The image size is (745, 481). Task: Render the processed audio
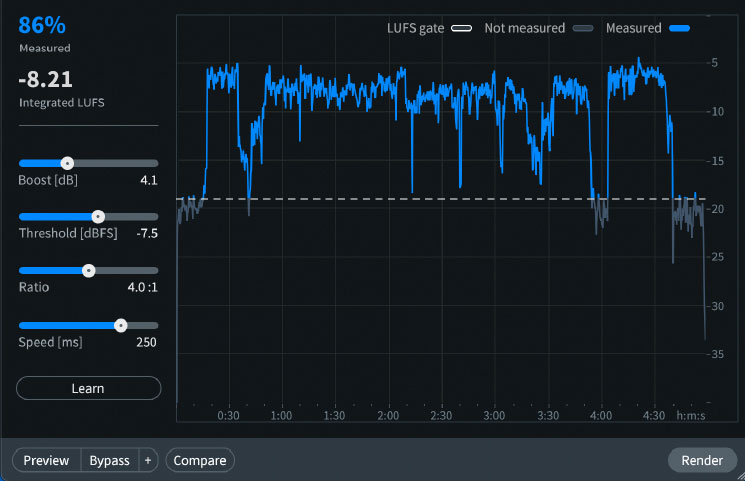(702, 461)
